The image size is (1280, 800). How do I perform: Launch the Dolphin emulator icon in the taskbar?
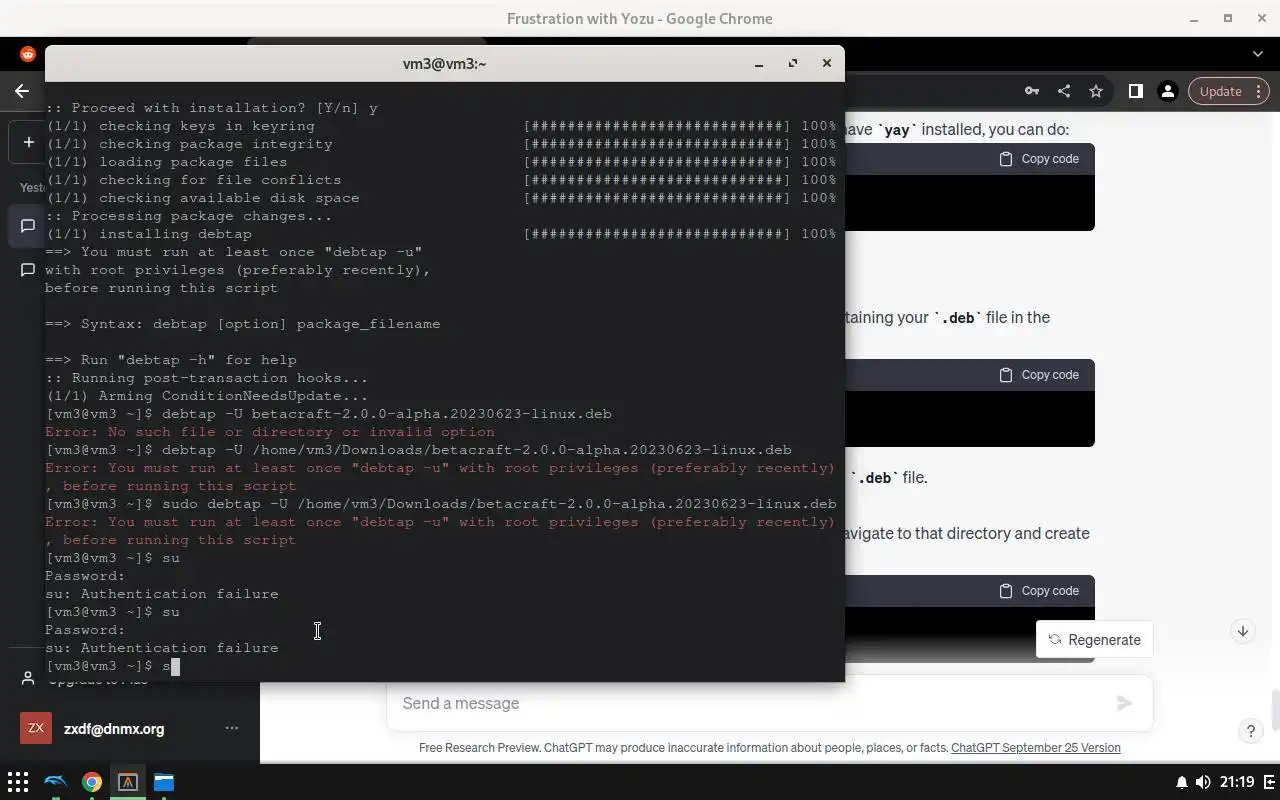click(56, 782)
